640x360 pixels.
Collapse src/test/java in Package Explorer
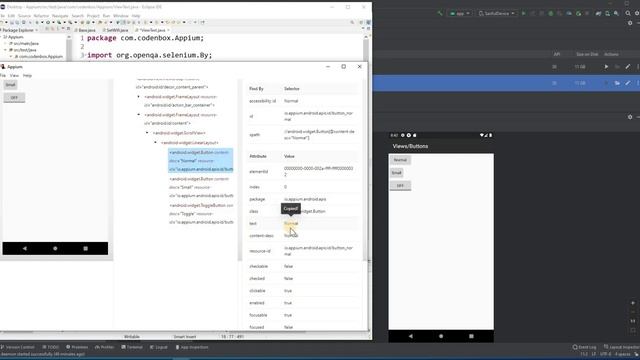(x=5, y=50)
